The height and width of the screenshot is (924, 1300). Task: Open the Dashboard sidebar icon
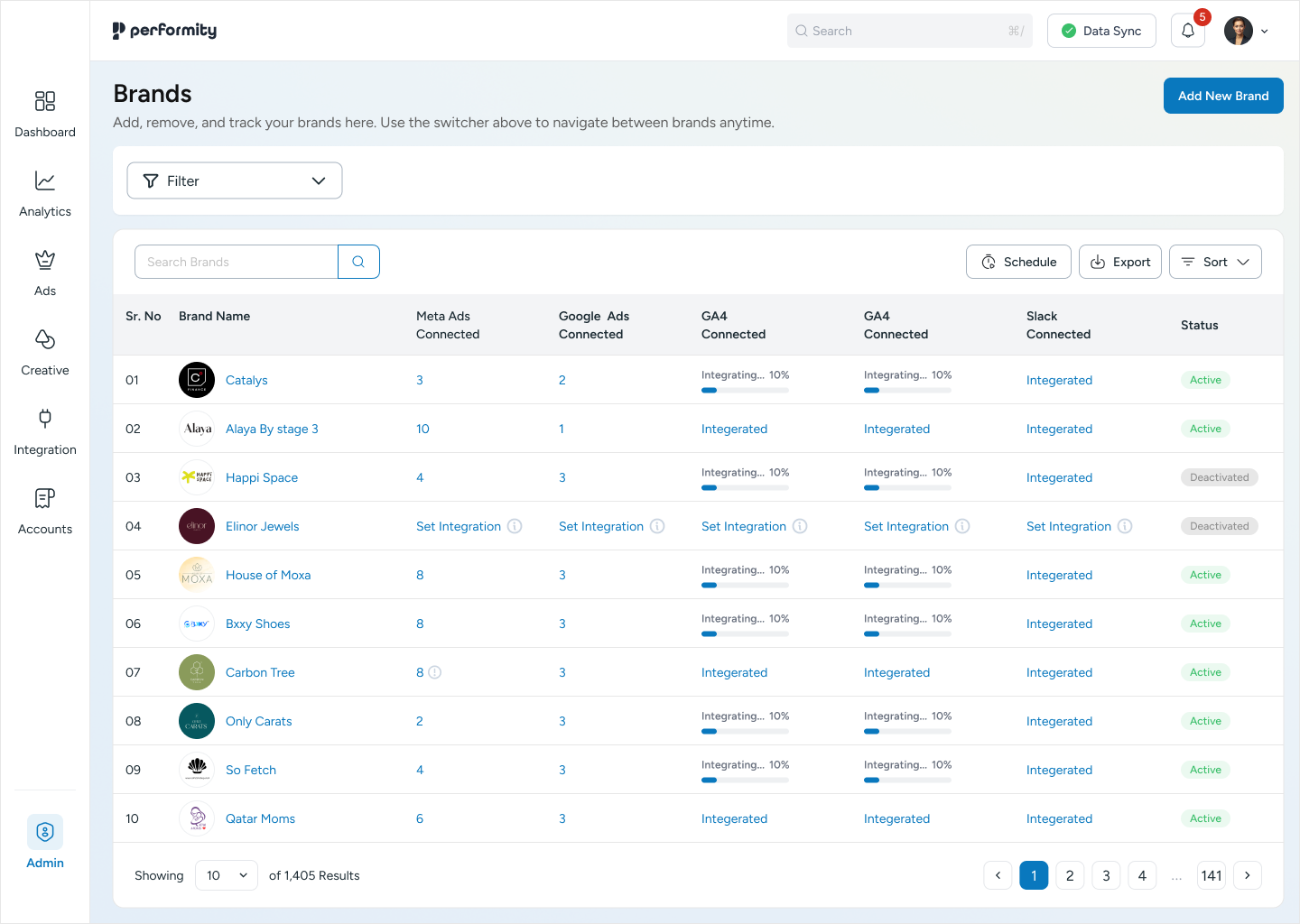(x=45, y=101)
